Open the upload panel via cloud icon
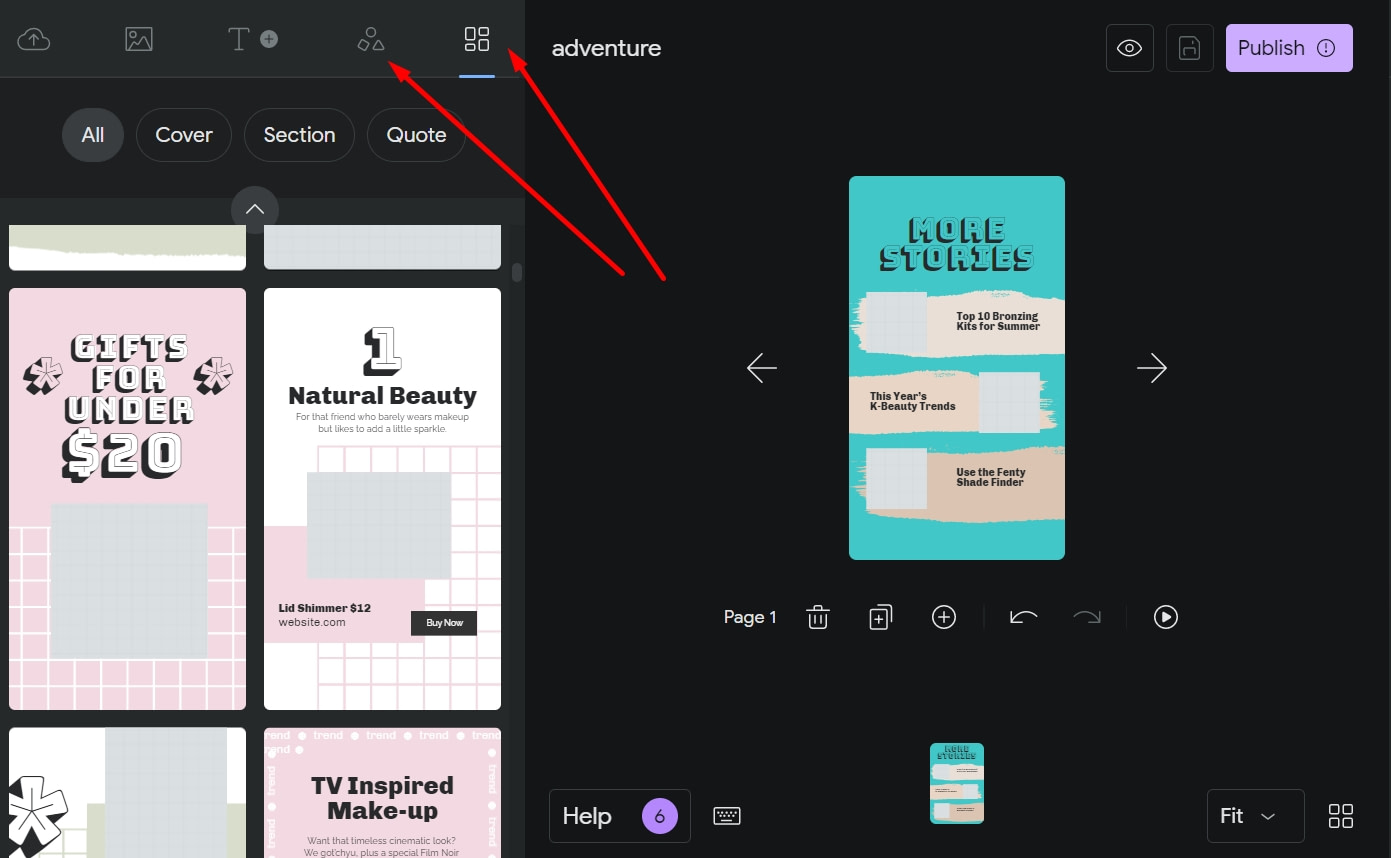 tap(34, 38)
